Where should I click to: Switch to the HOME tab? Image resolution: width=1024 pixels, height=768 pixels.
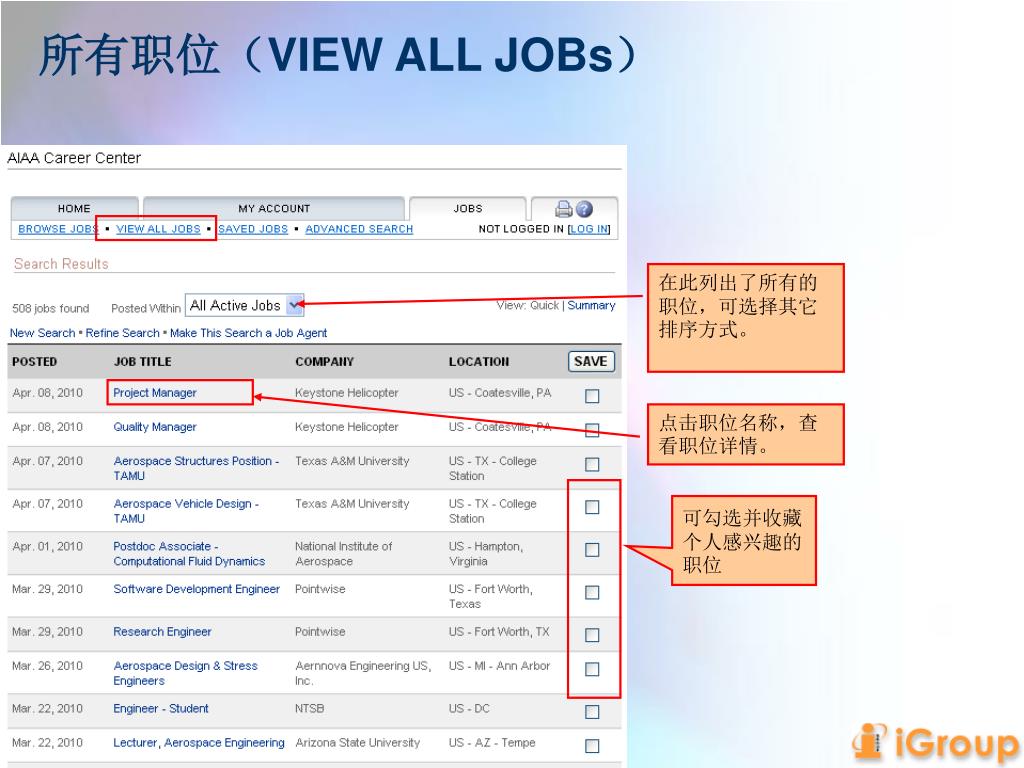pyautogui.click(x=74, y=208)
